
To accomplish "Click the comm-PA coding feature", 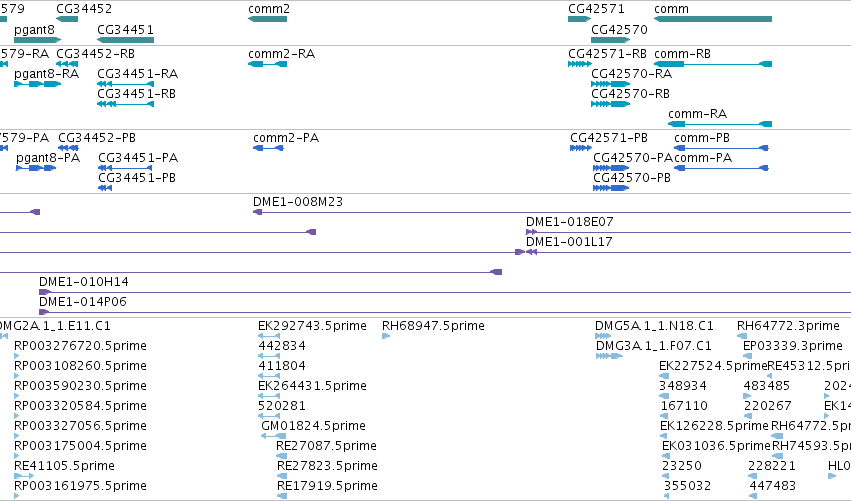I will click(721, 168).
